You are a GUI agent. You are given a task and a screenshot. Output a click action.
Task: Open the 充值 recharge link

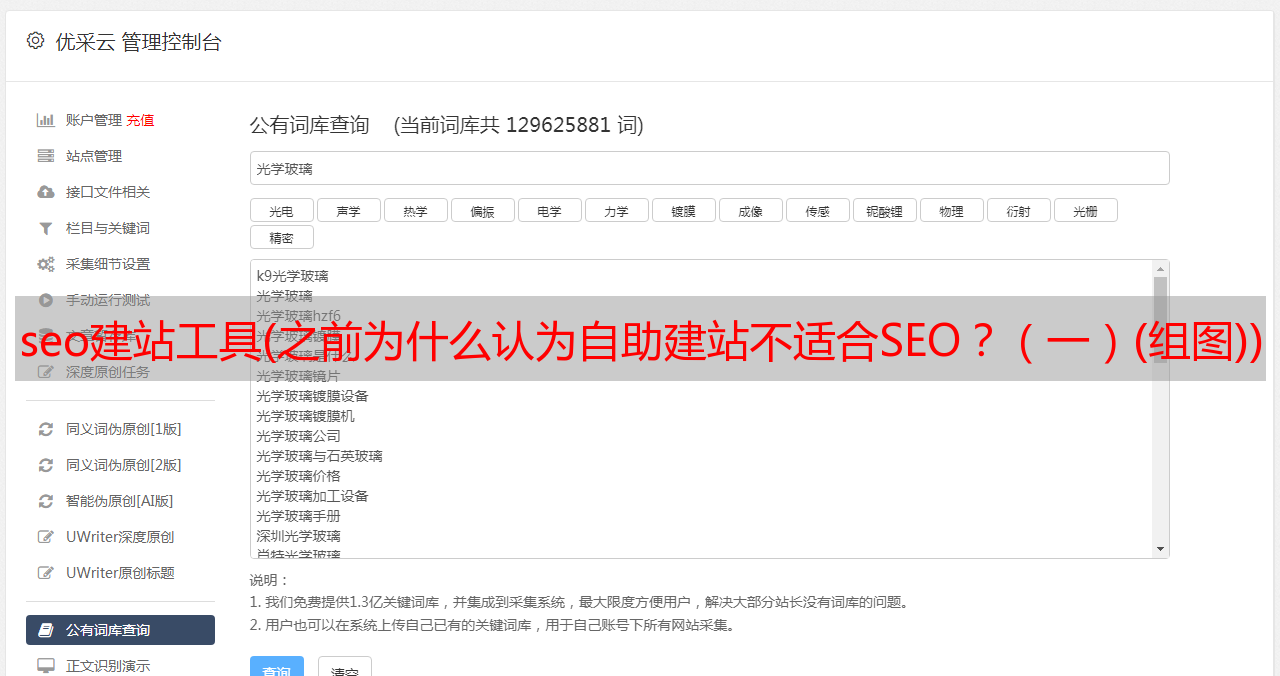(140, 120)
